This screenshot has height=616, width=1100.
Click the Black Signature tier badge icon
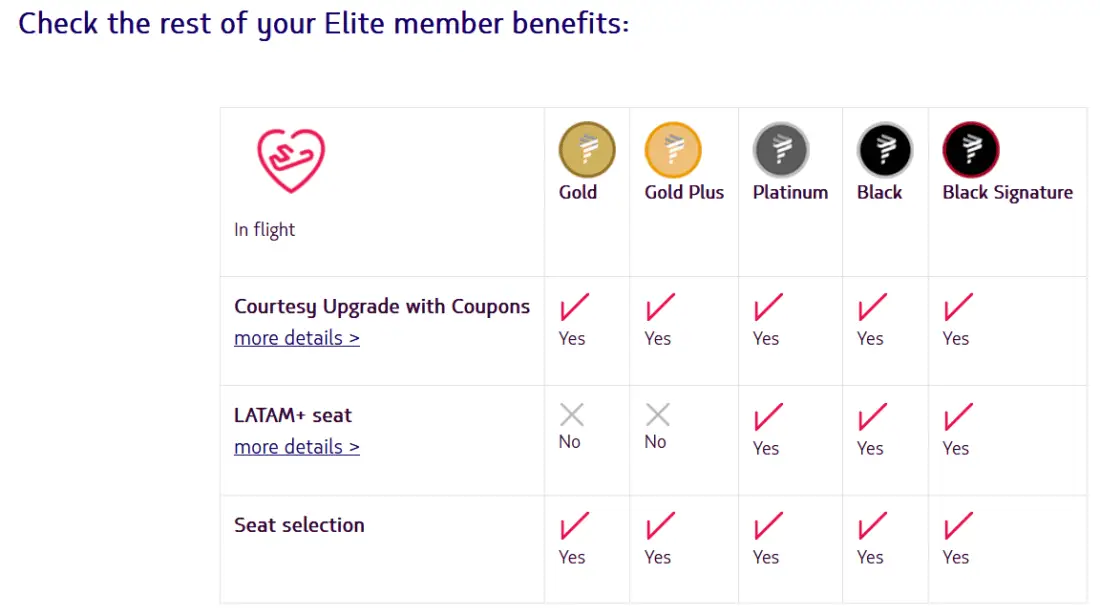click(970, 150)
